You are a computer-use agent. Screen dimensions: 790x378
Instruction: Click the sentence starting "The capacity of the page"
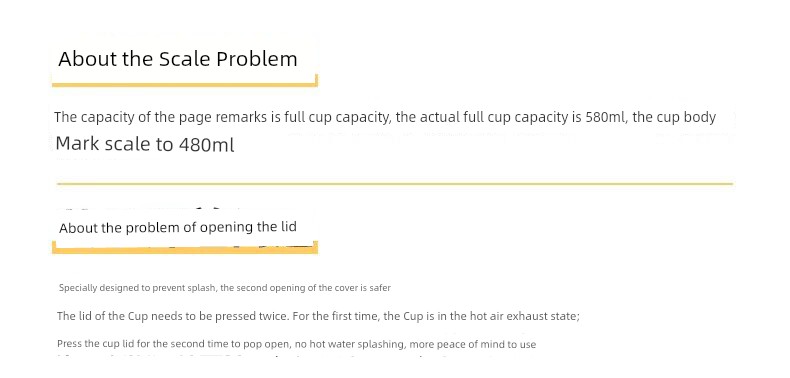385,117
